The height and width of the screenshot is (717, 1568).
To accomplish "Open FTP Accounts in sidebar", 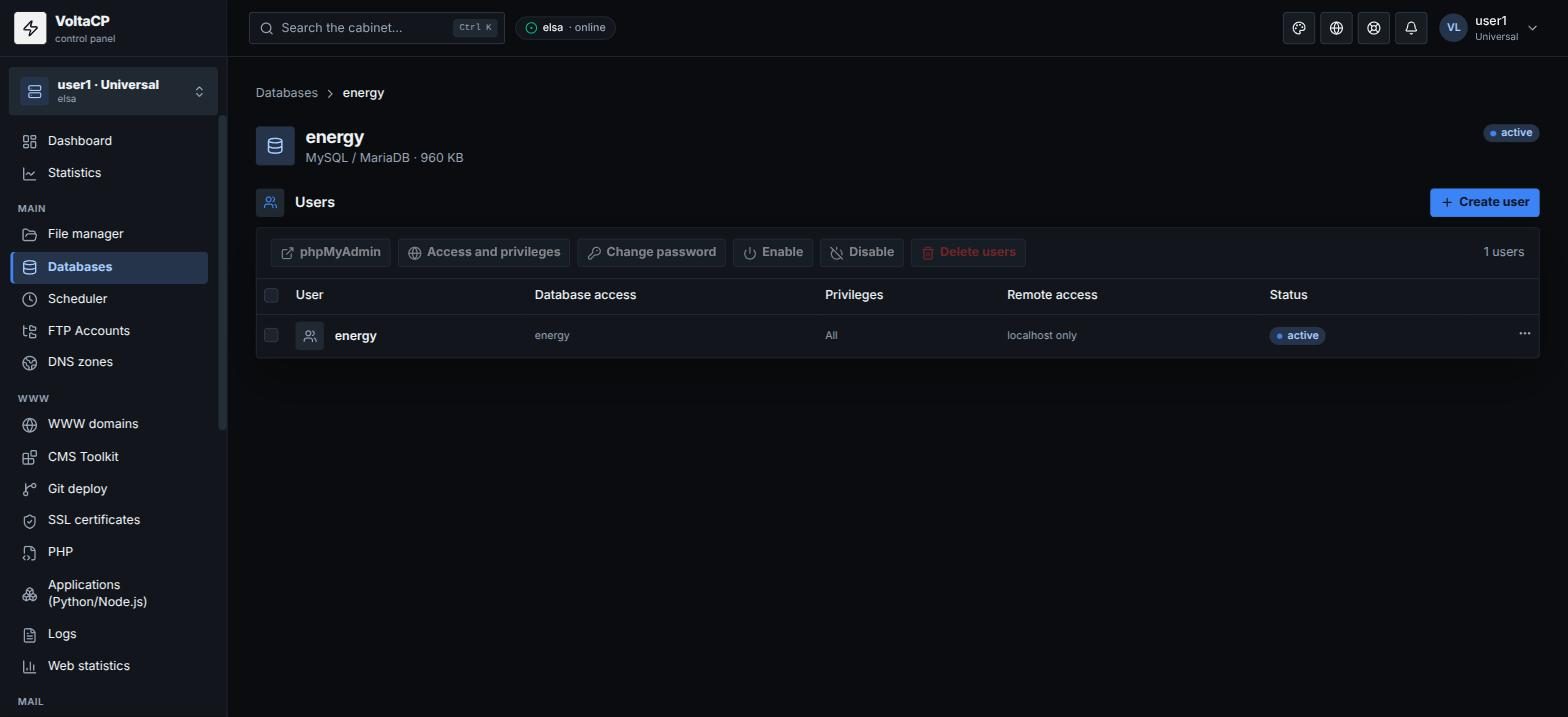I will (x=109, y=331).
